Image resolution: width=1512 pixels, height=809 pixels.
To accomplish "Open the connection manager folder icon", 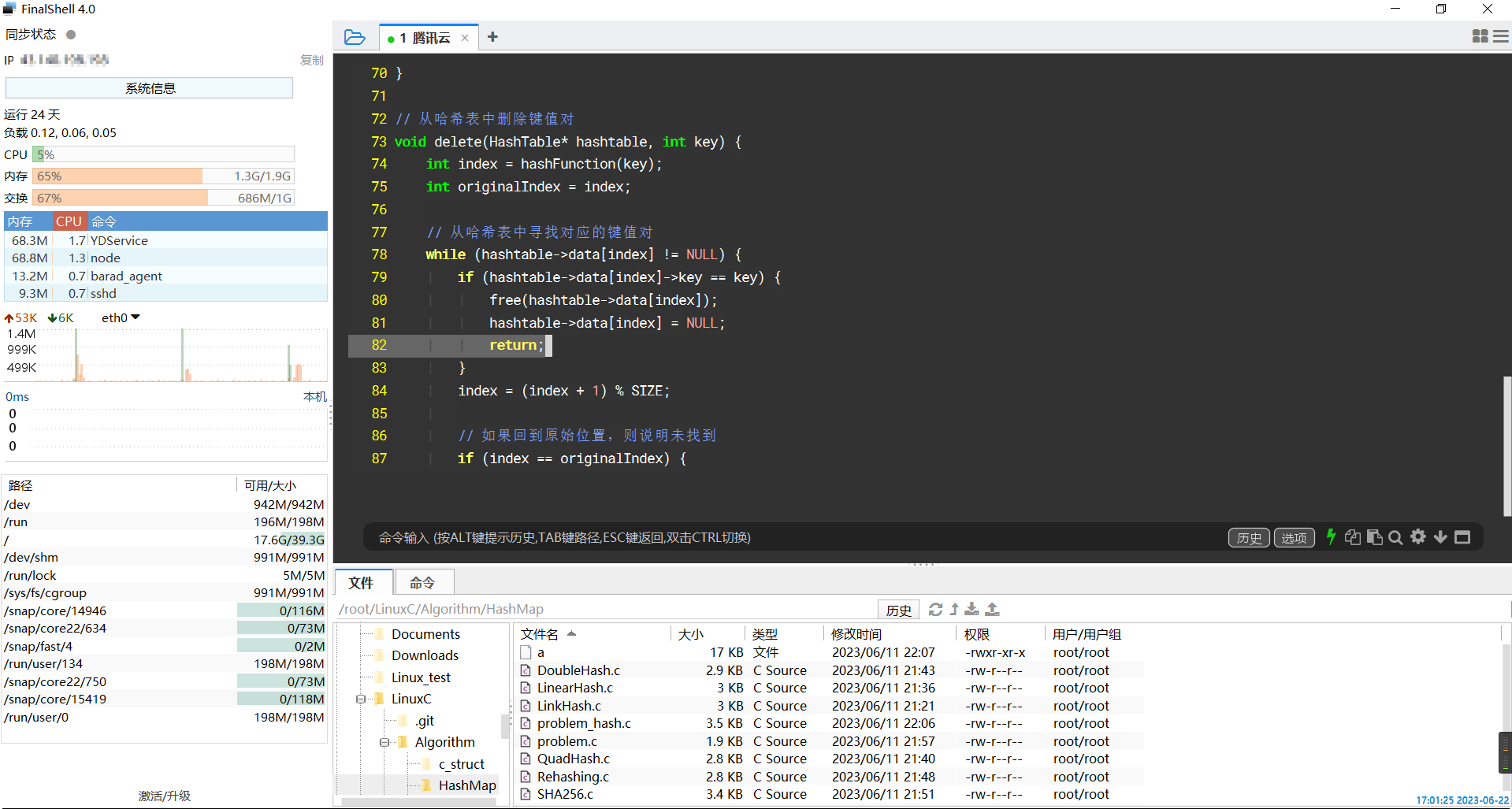I will click(x=355, y=37).
